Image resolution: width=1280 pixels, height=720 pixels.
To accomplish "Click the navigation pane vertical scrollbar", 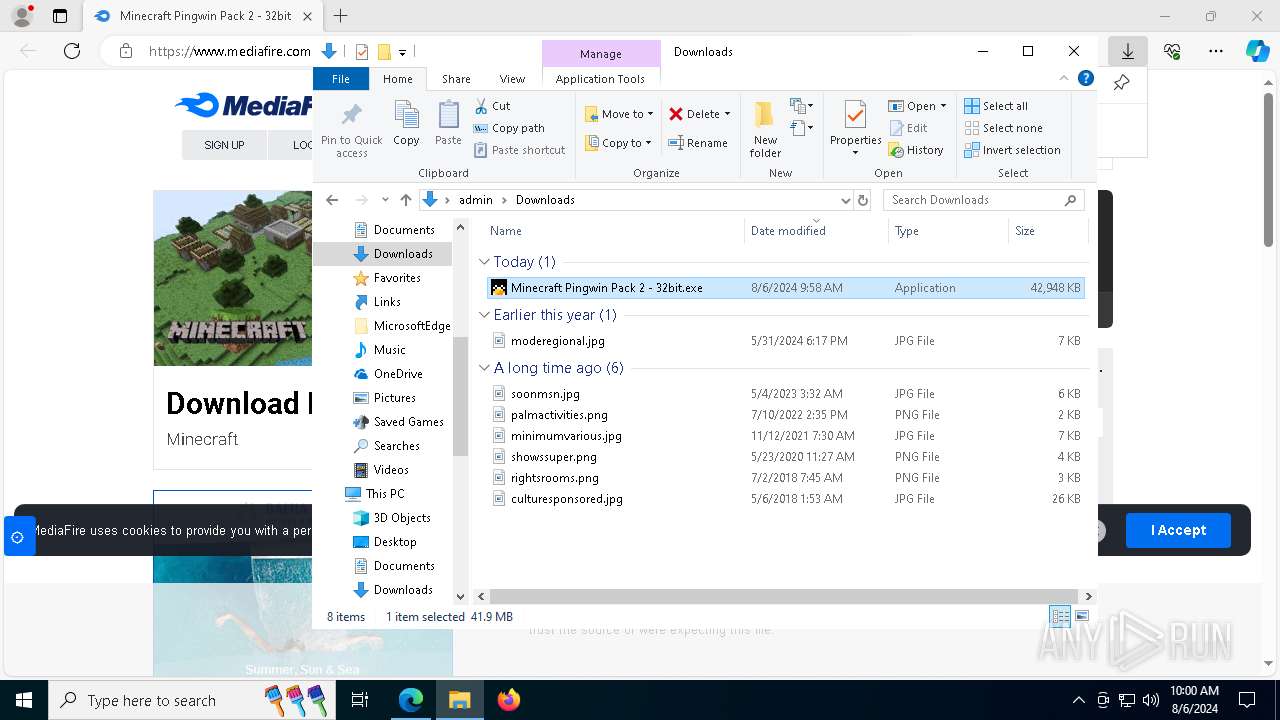I will 460,396.
